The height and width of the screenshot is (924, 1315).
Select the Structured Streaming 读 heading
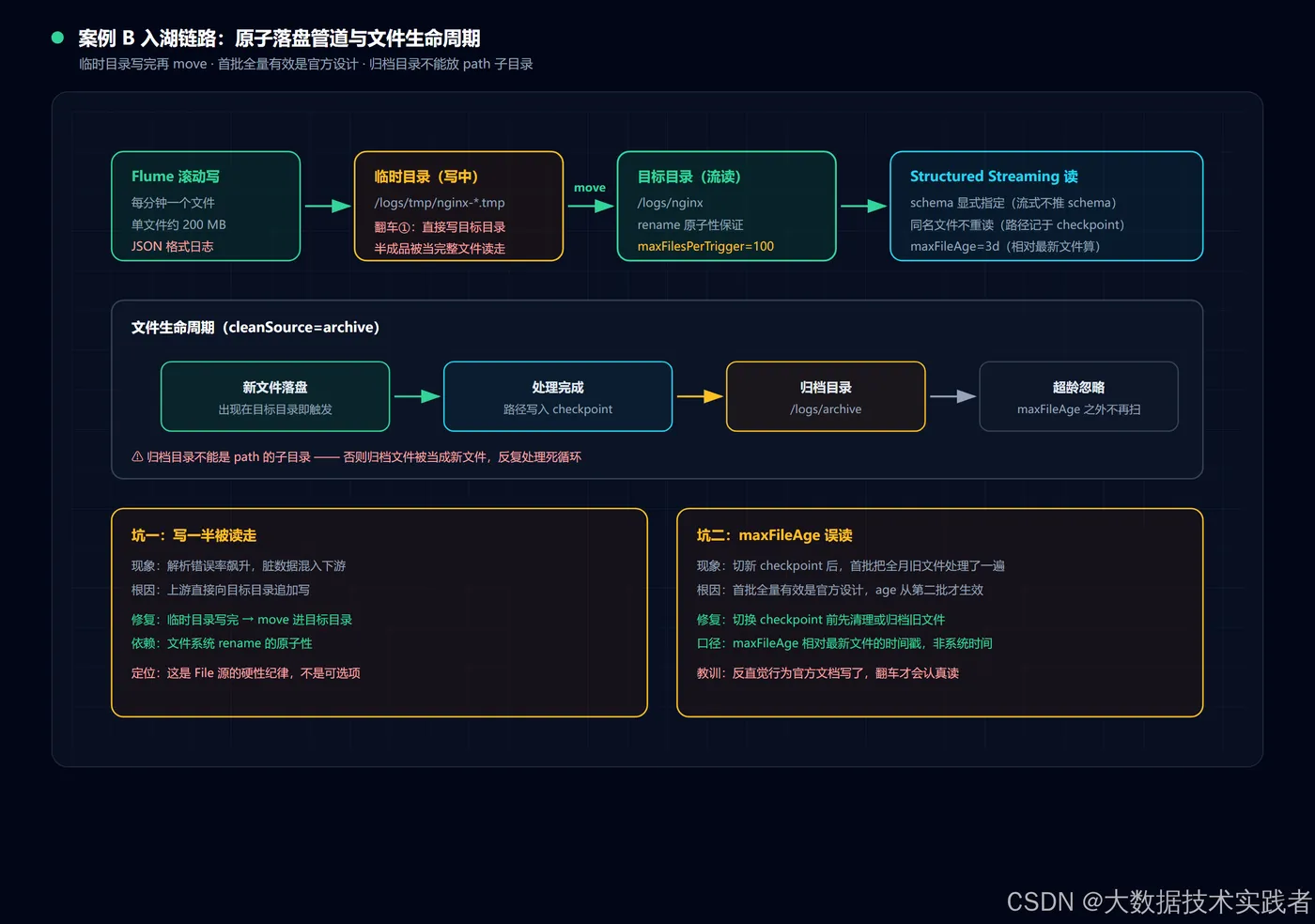coord(994,177)
